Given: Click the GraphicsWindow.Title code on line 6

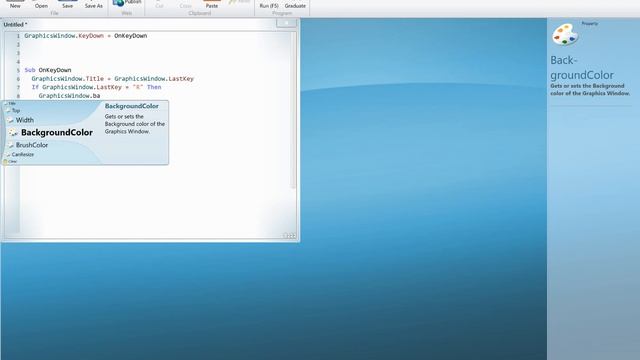Looking at the screenshot, I should [113, 79].
